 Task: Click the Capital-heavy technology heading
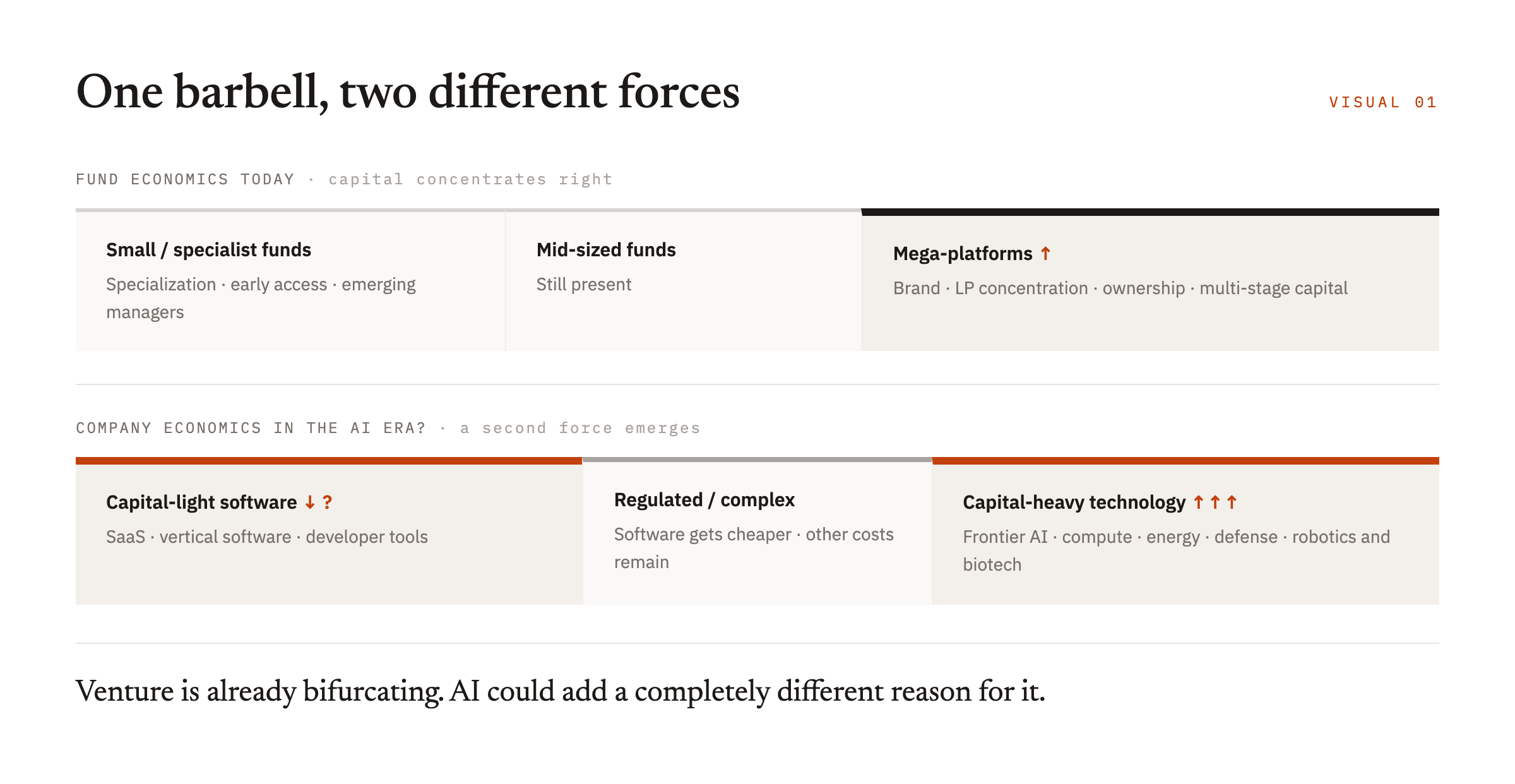point(1074,502)
